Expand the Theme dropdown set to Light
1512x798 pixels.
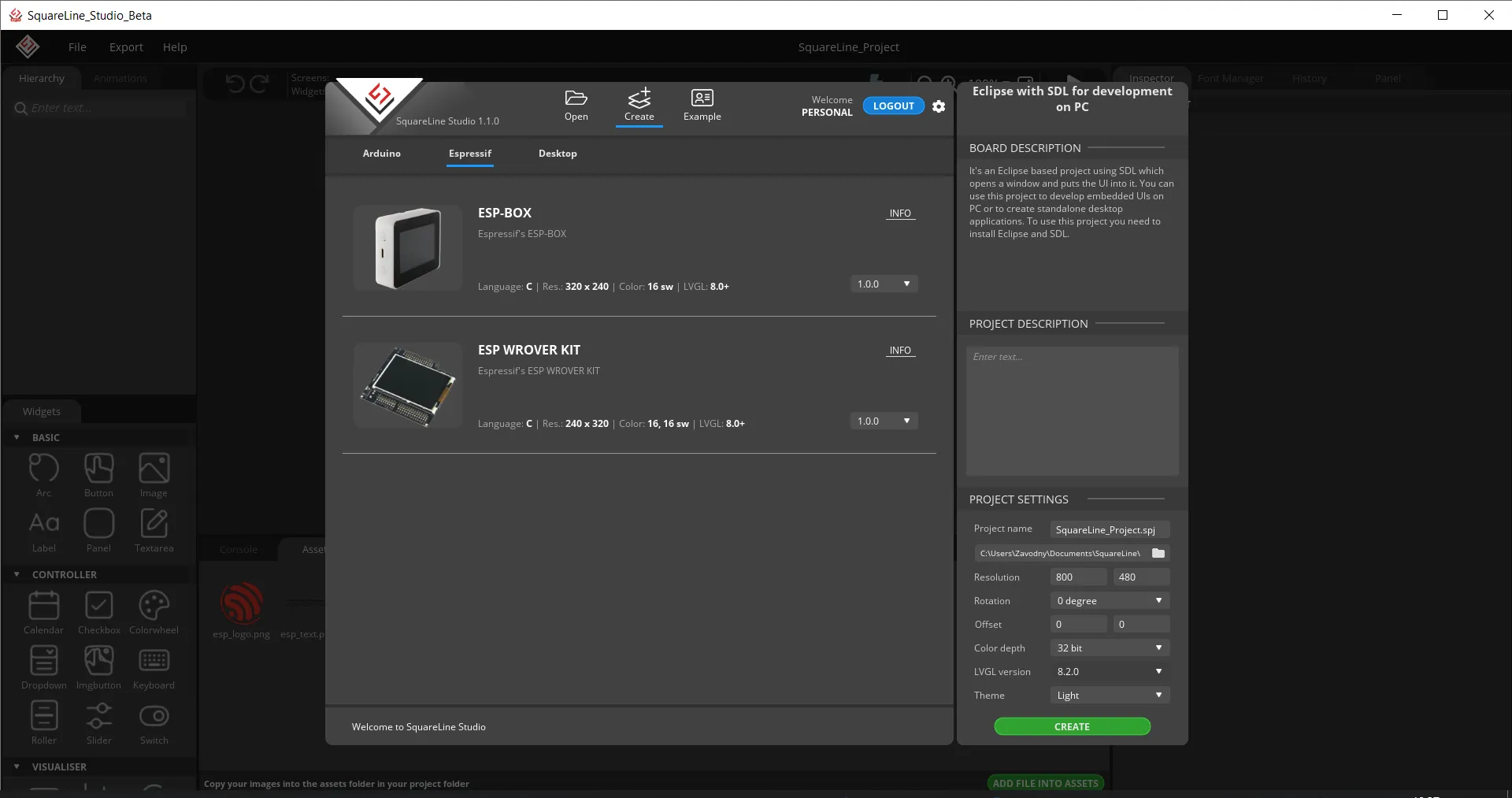pyautogui.click(x=1109, y=695)
